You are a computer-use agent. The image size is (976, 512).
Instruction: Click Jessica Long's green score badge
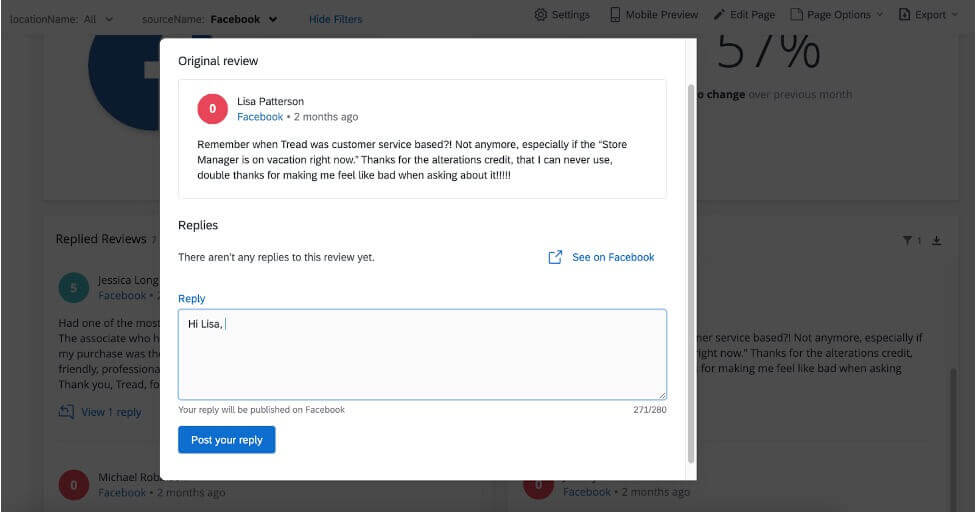pyautogui.click(x=73, y=287)
